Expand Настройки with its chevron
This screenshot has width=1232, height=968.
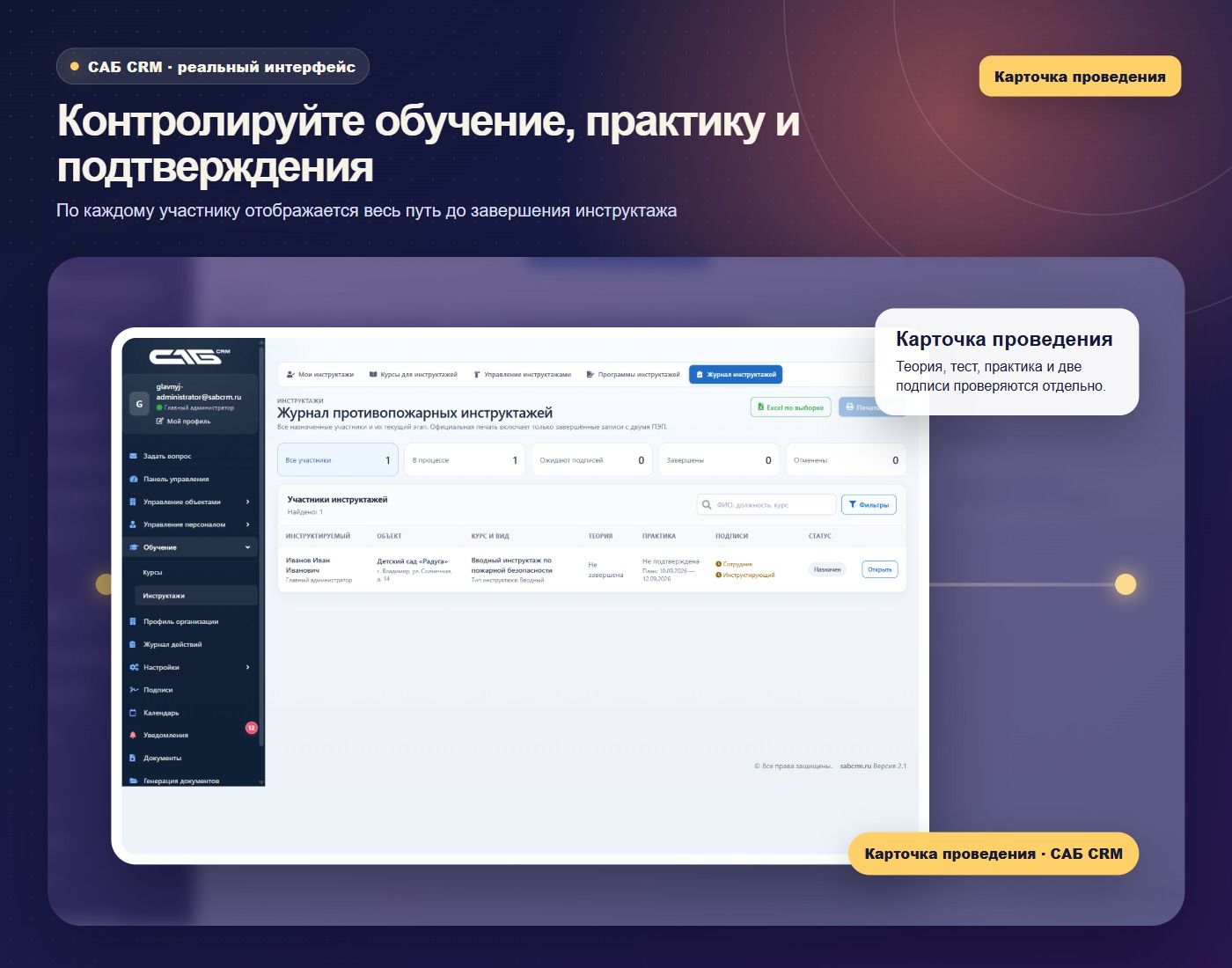pos(247,667)
